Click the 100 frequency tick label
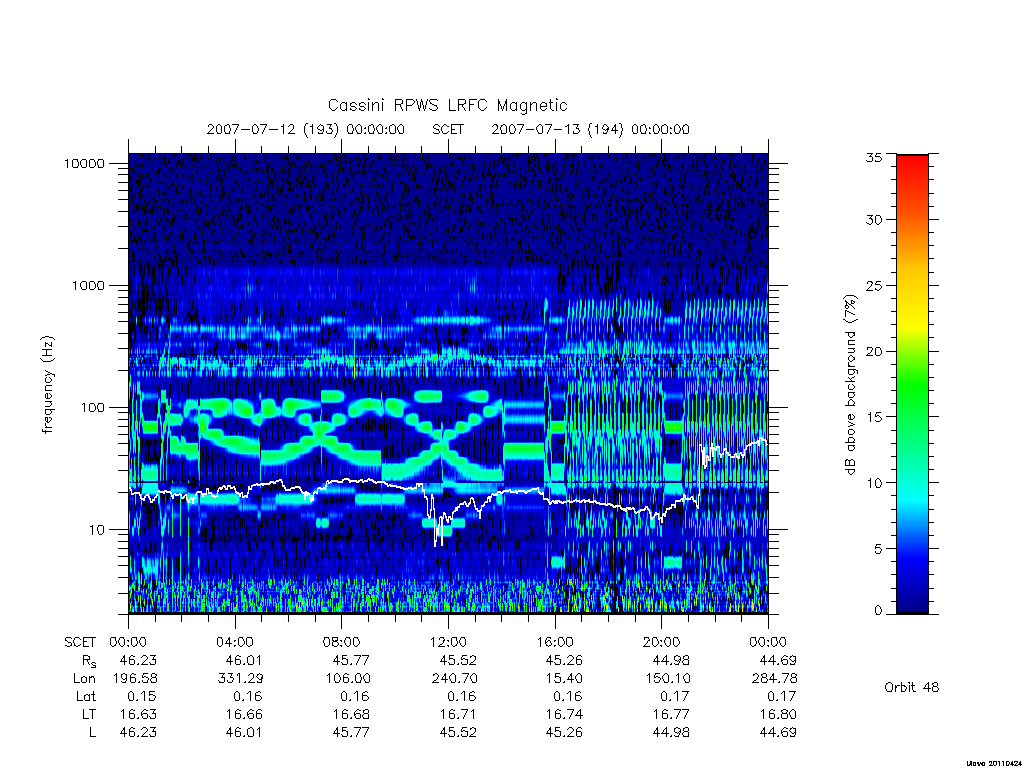The image size is (1024, 768). click(92, 408)
